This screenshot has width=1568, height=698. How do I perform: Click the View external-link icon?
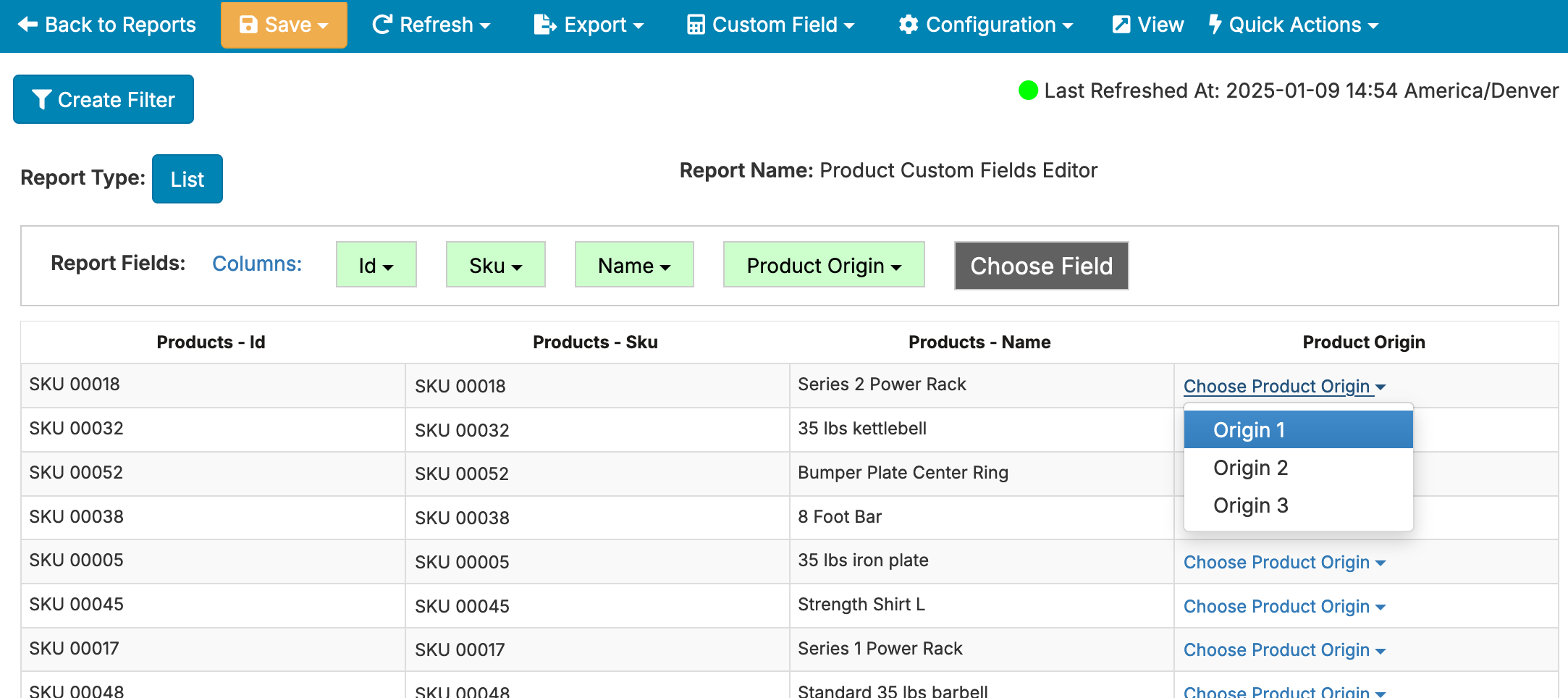1121,25
